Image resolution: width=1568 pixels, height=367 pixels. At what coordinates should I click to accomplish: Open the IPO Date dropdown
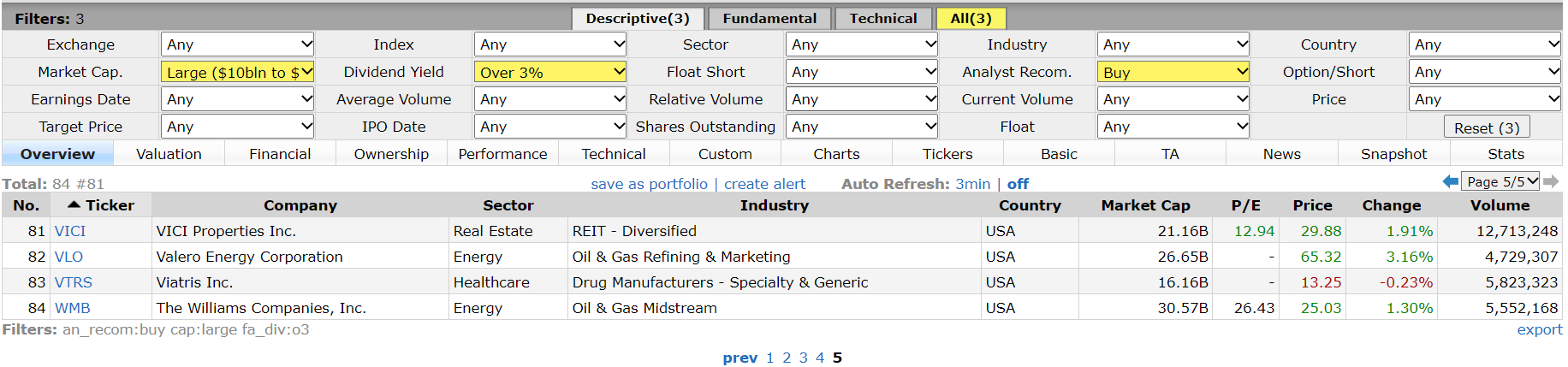point(550,127)
